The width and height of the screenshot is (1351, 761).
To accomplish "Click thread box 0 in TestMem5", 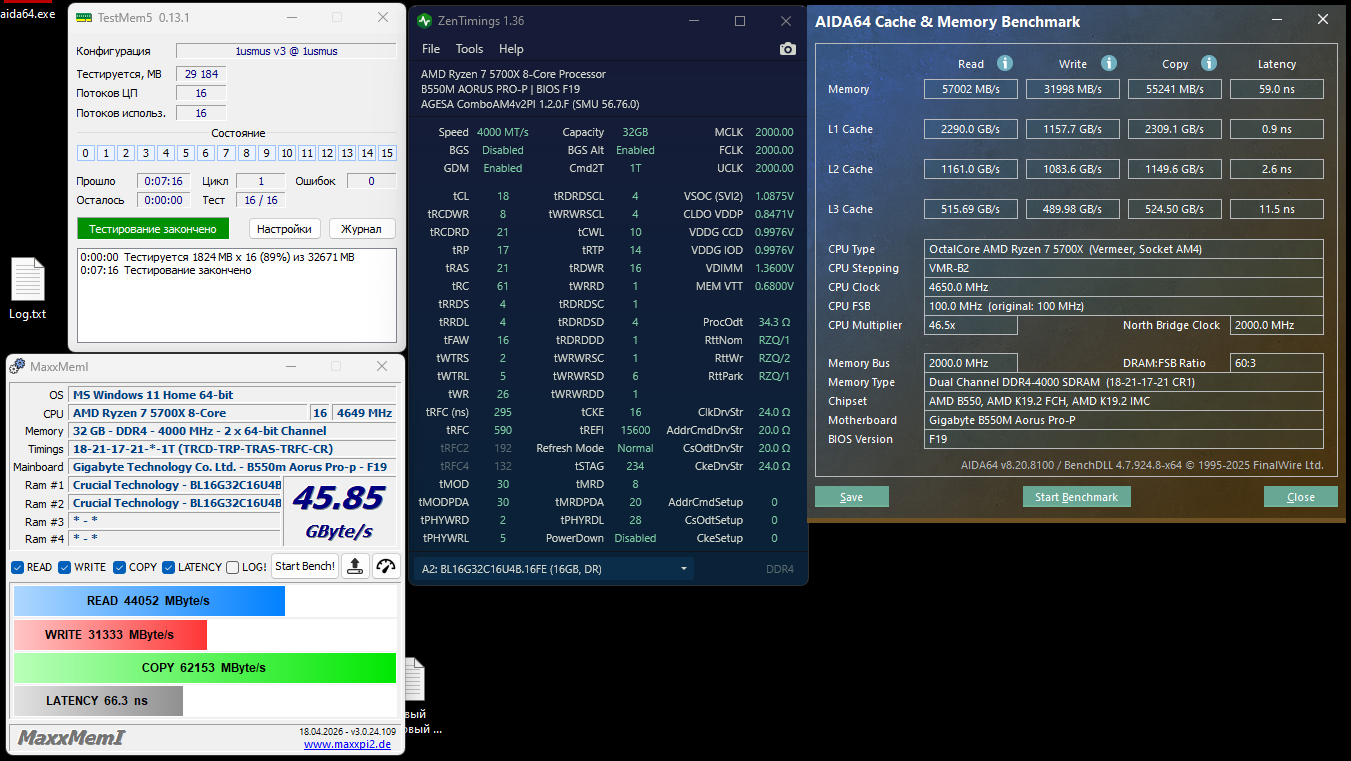I will (x=86, y=153).
